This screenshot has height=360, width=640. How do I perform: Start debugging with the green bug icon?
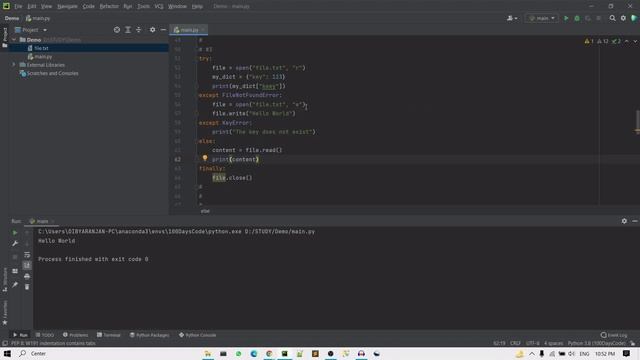[x=577, y=18]
